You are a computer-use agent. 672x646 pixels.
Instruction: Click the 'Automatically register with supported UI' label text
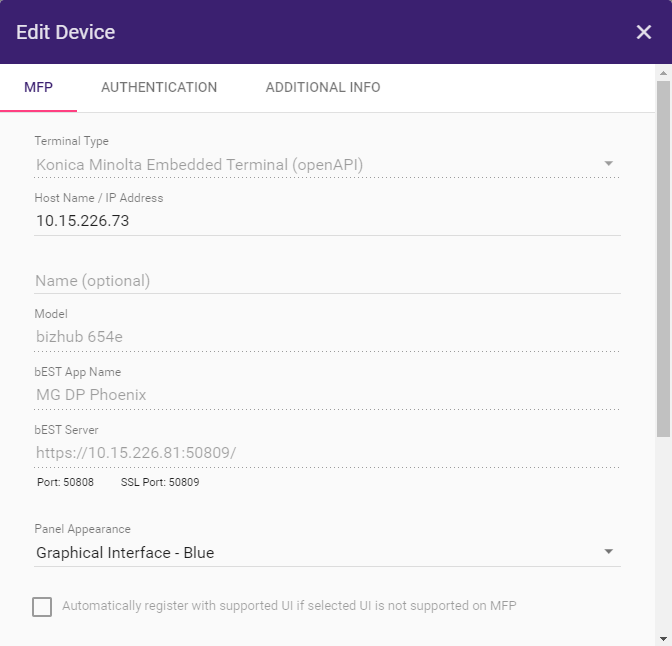point(289,606)
